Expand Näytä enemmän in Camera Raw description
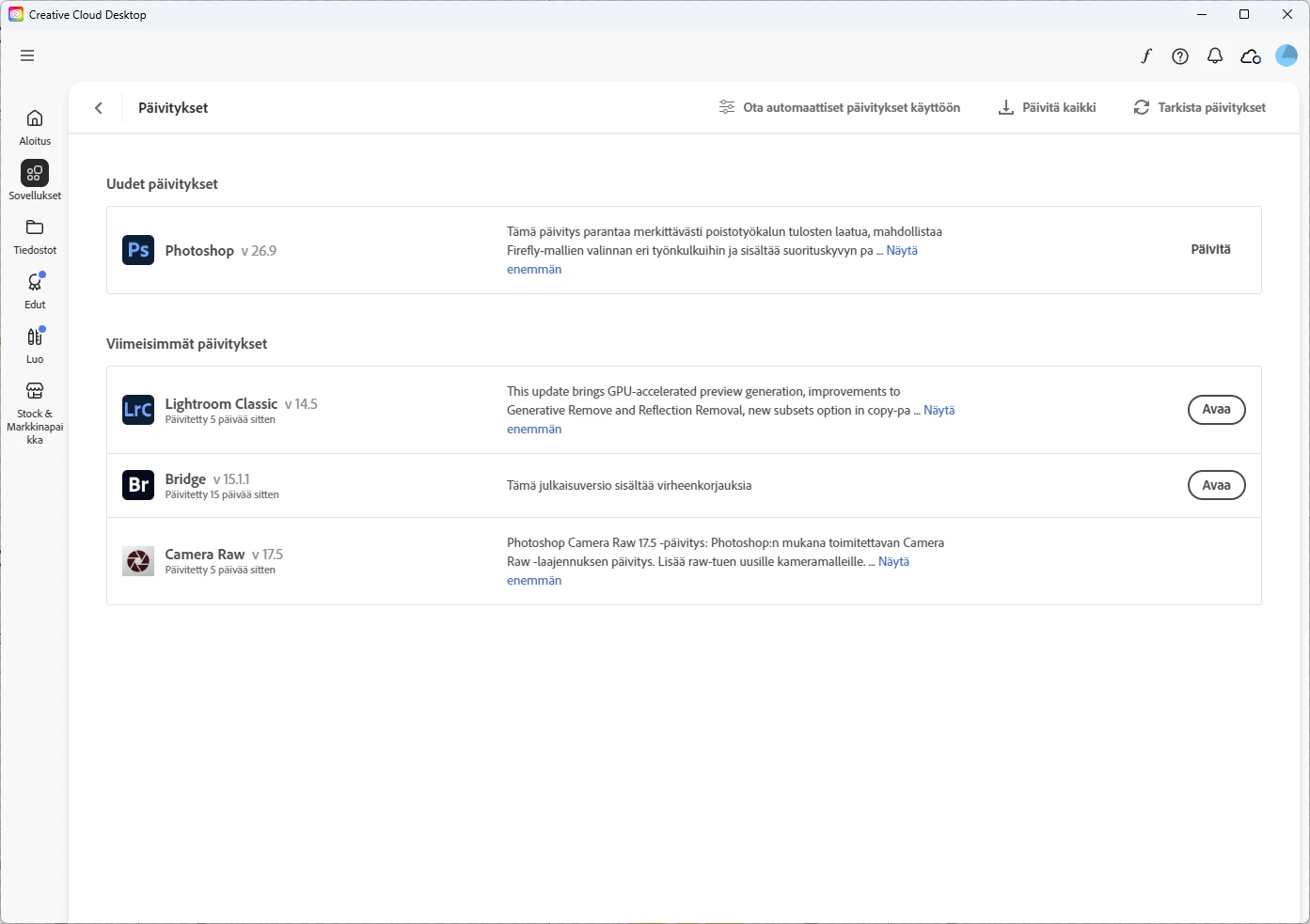Screen dimensions: 1310x924 pyautogui.click(x=893, y=561)
